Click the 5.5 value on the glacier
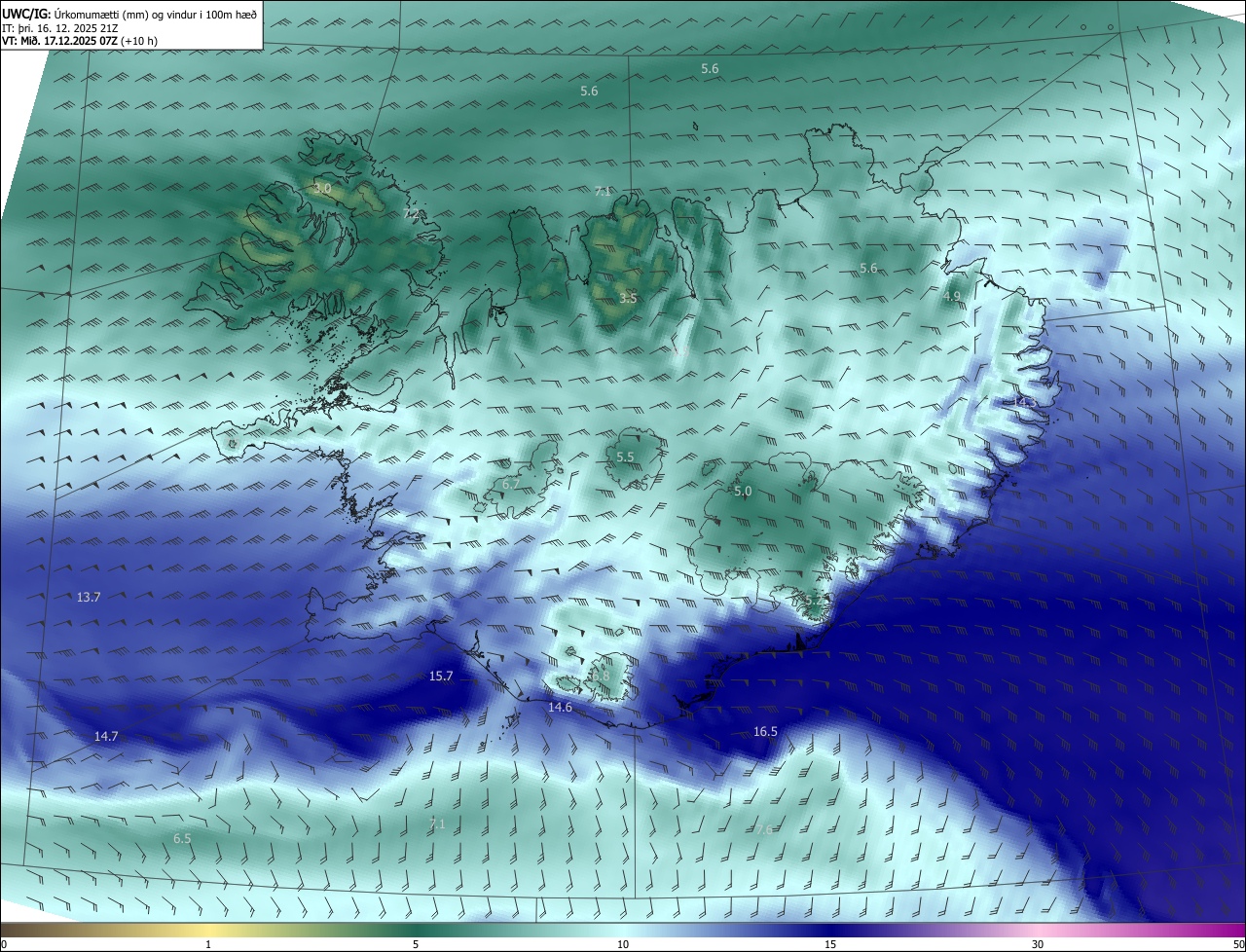 625,457
